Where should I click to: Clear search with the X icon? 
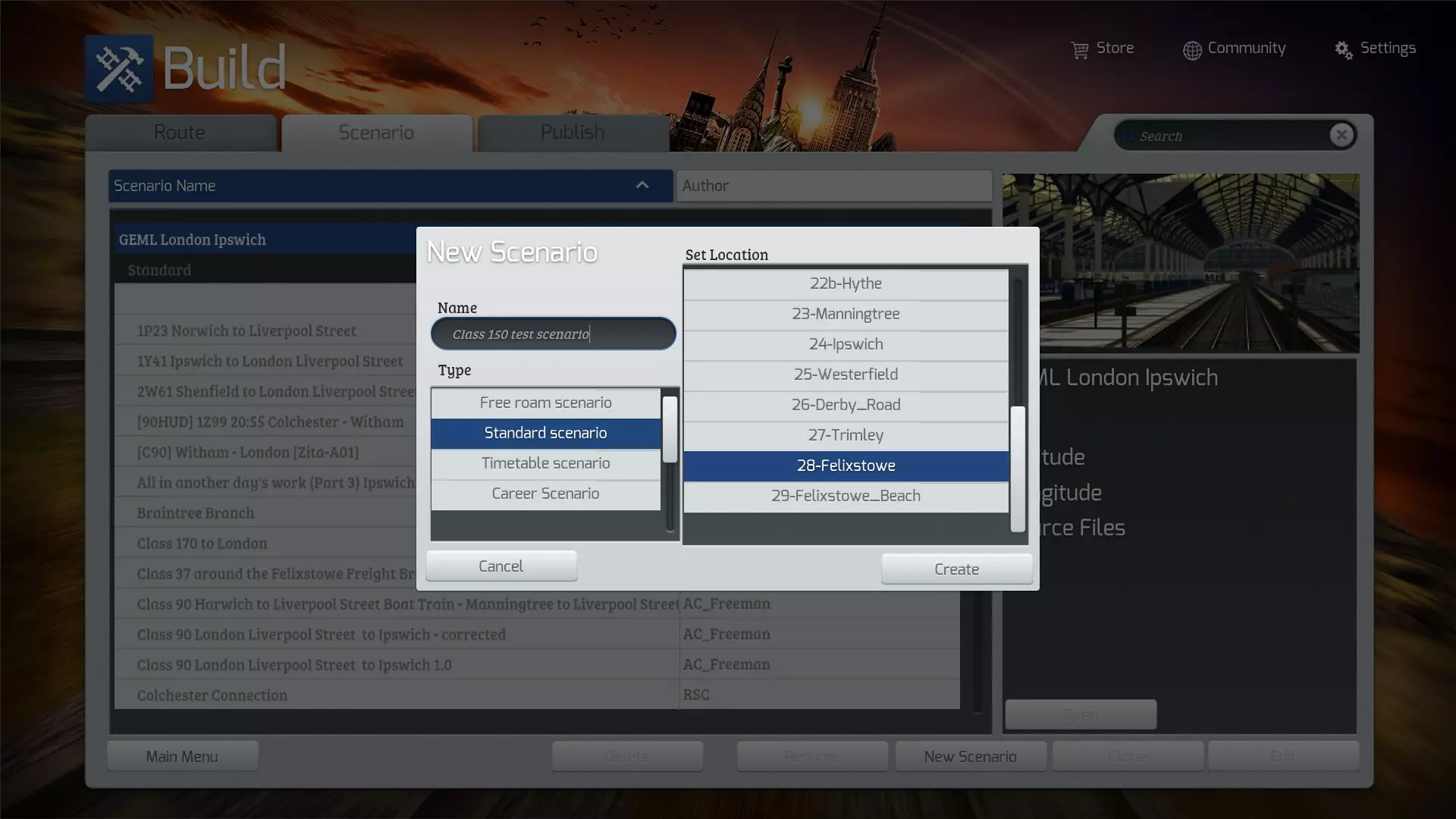coord(1341,135)
